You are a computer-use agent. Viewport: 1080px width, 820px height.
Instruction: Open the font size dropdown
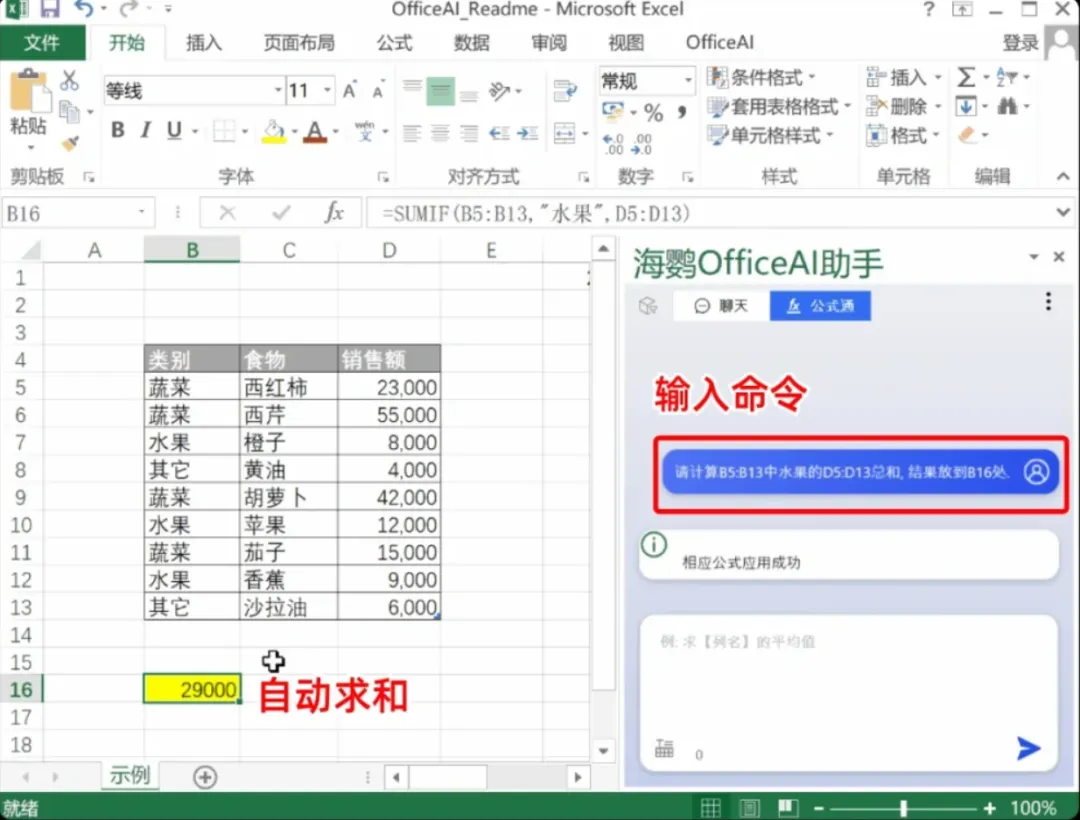(x=327, y=90)
